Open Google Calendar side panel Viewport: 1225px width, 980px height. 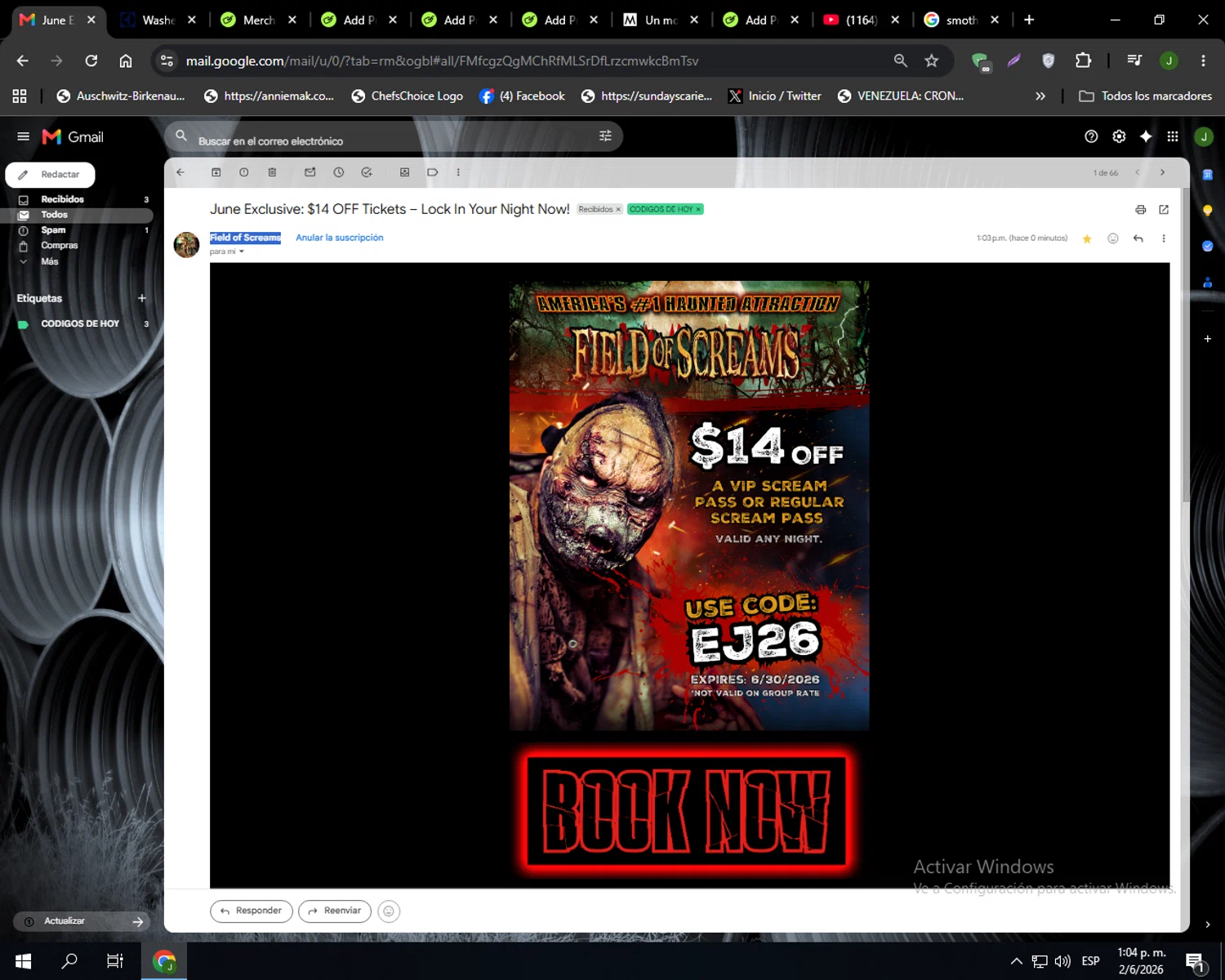coord(1208,175)
